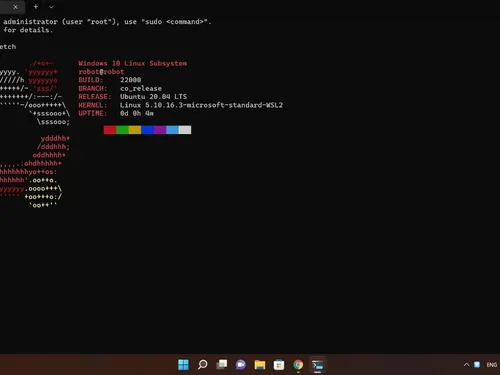This screenshot has width=500, height=375.
Task: Click the white color block
Action: click(x=185, y=130)
